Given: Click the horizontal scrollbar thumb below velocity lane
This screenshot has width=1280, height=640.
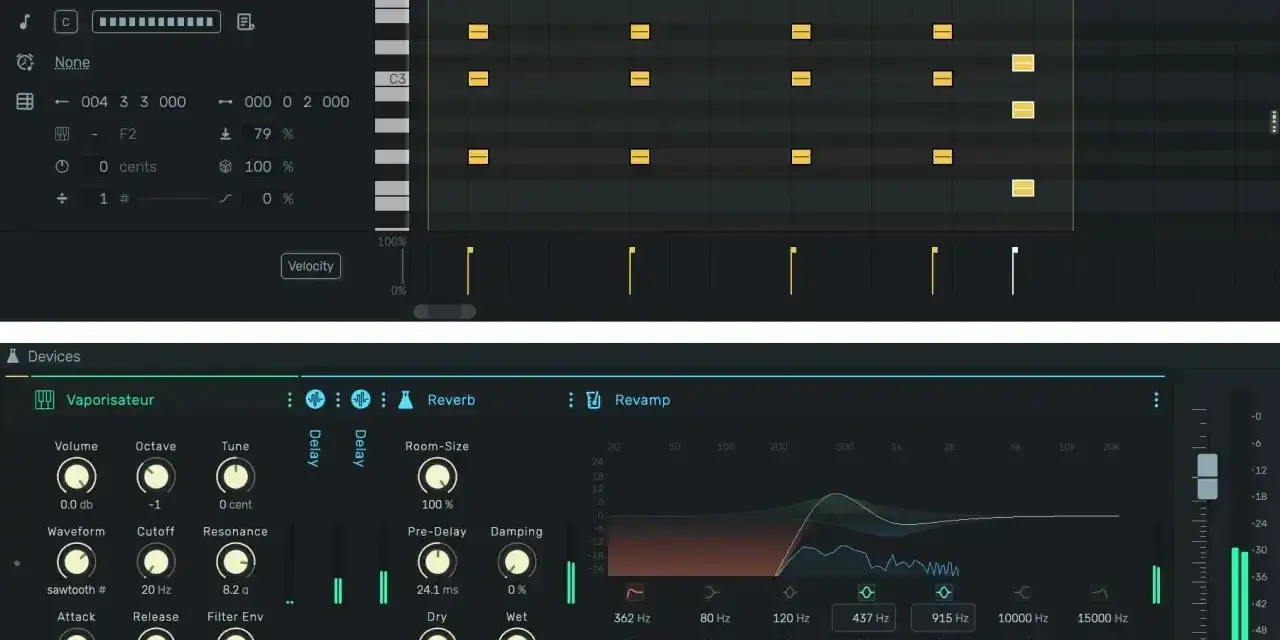Looking at the screenshot, I should coord(445,312).
